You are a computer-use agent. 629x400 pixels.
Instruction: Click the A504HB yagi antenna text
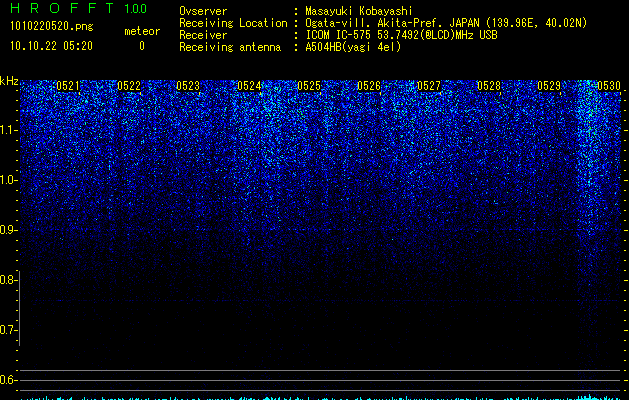[353, 47]
